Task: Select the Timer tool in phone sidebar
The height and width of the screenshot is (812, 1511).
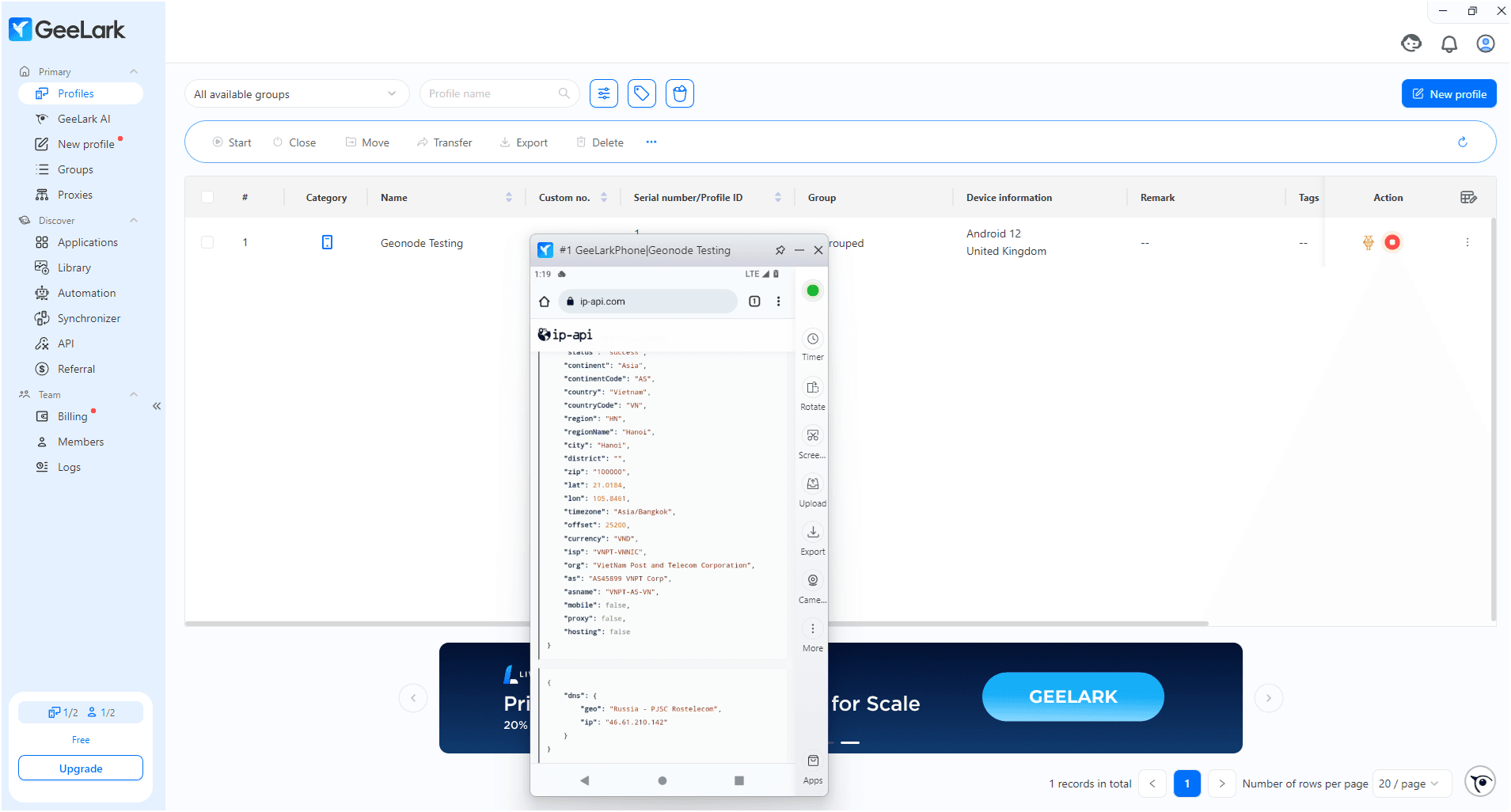Action: coord(812,339)
